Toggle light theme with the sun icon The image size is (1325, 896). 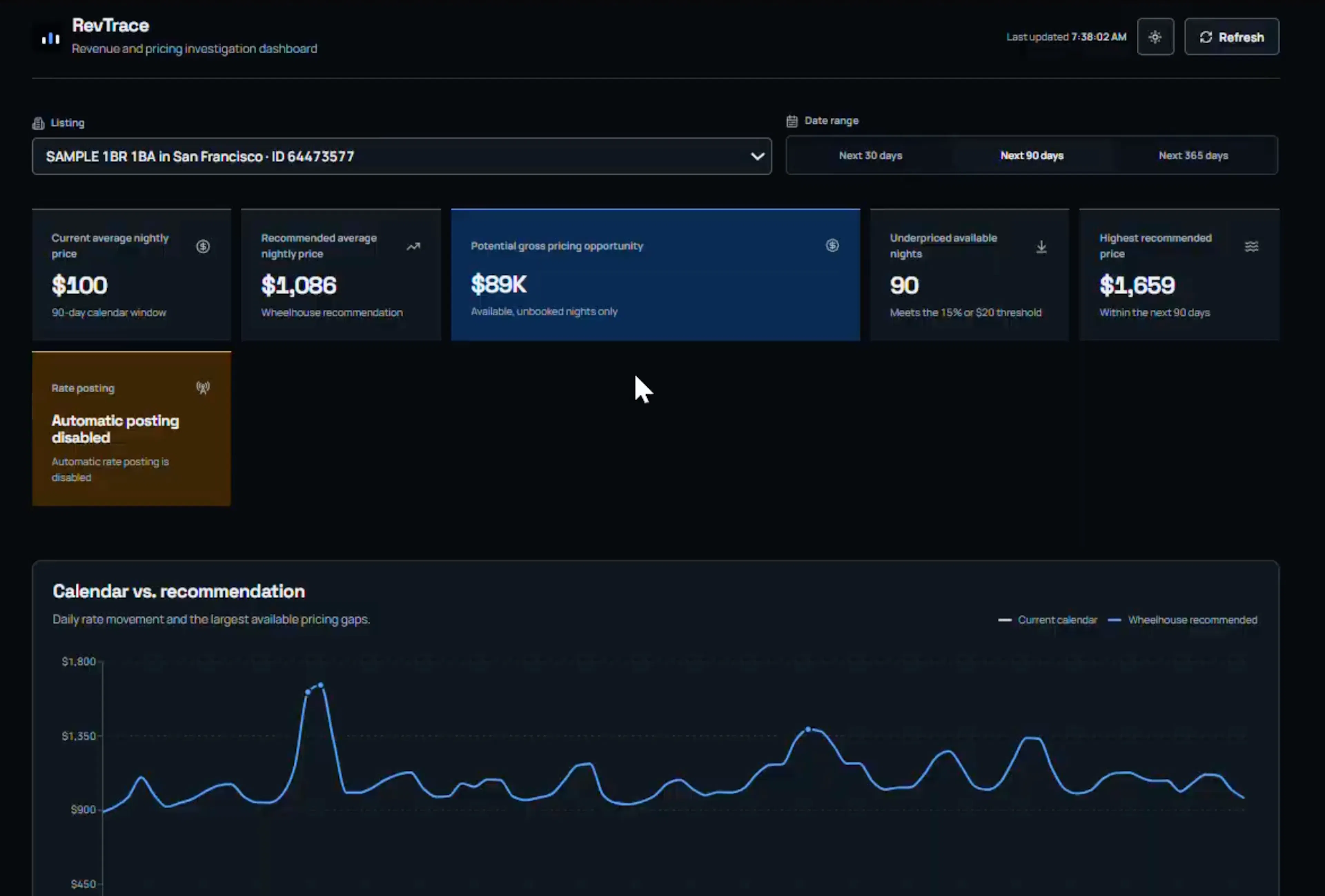click(x=1155, y=37)
